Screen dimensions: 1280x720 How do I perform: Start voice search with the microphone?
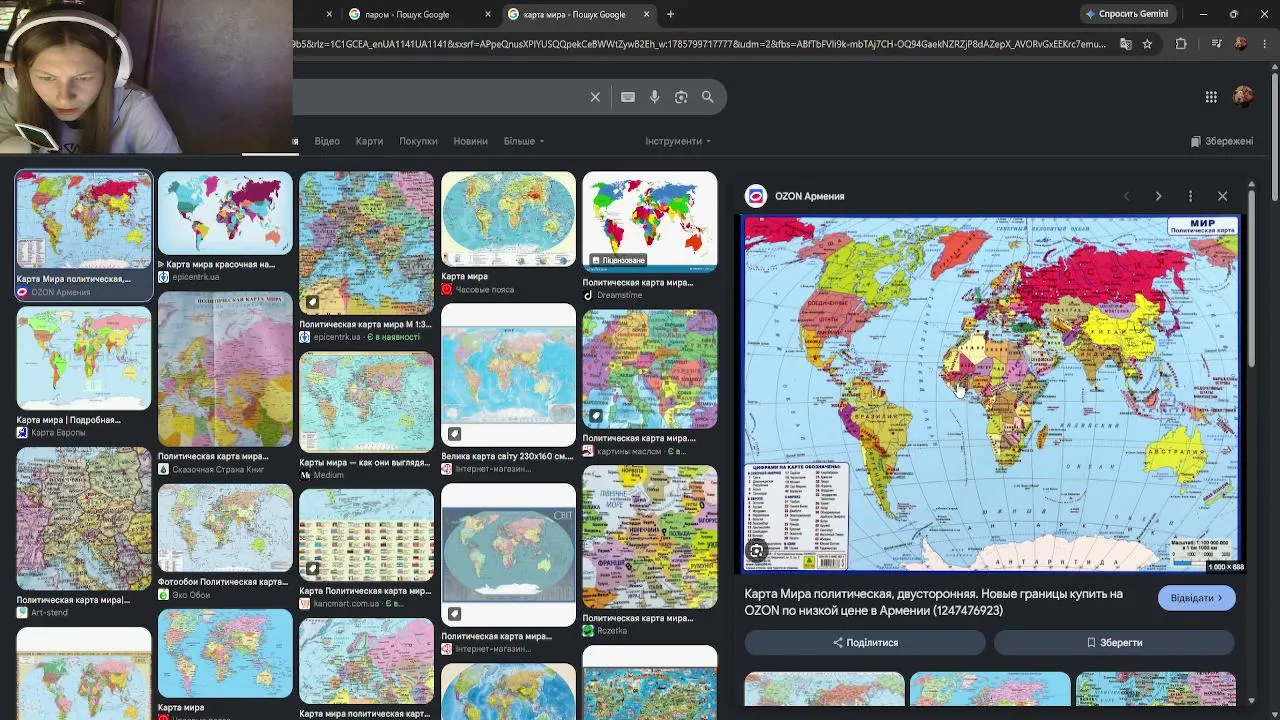tap(655, 97)
